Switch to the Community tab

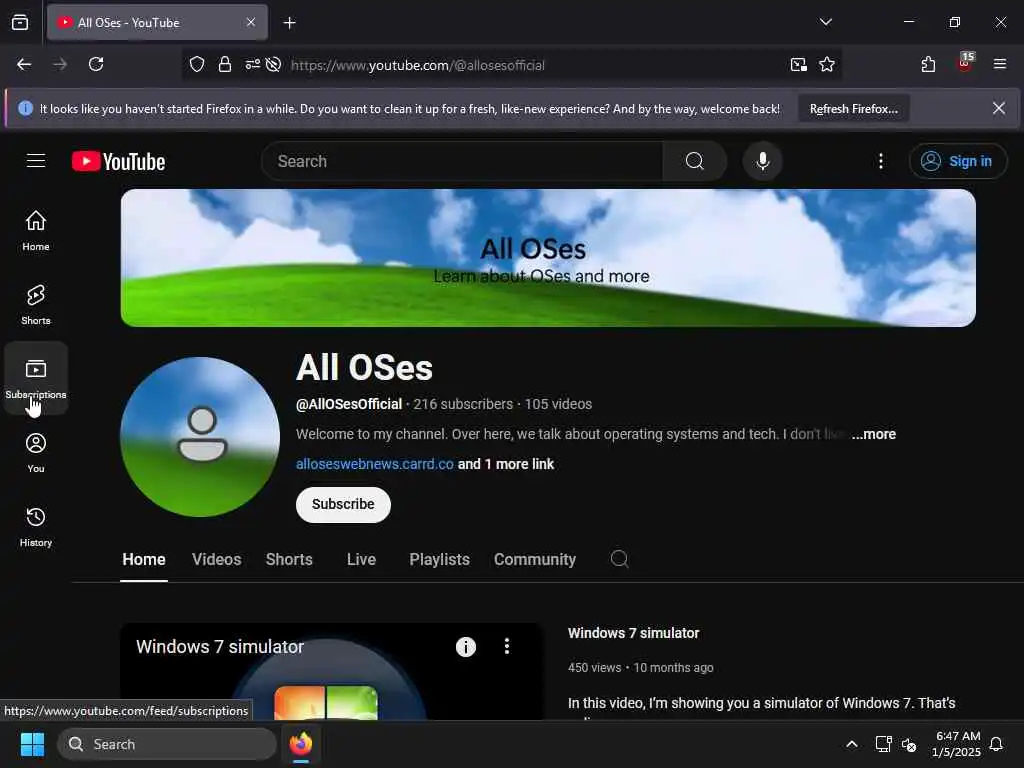click(534, 560)
